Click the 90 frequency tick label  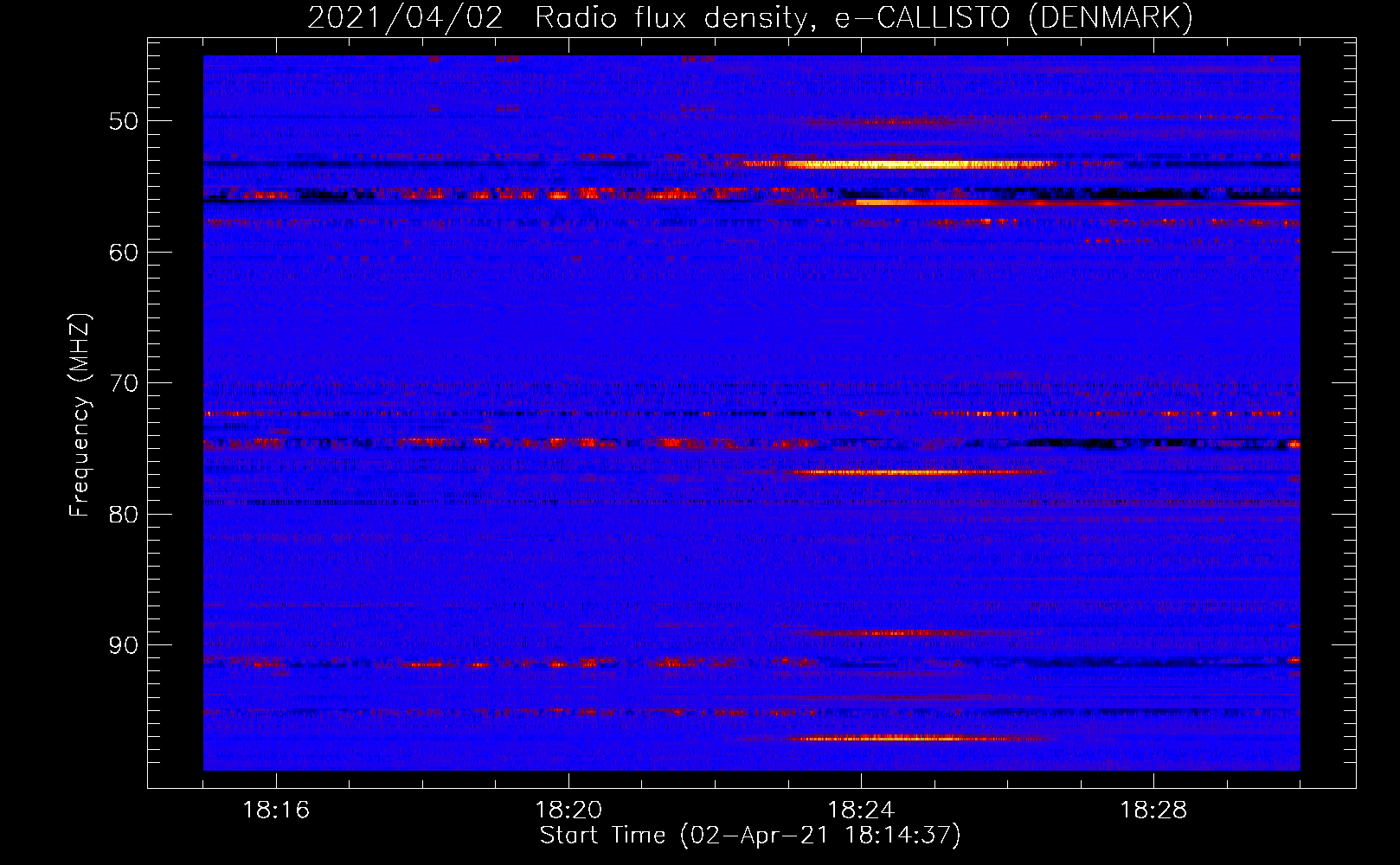(124, 646)
